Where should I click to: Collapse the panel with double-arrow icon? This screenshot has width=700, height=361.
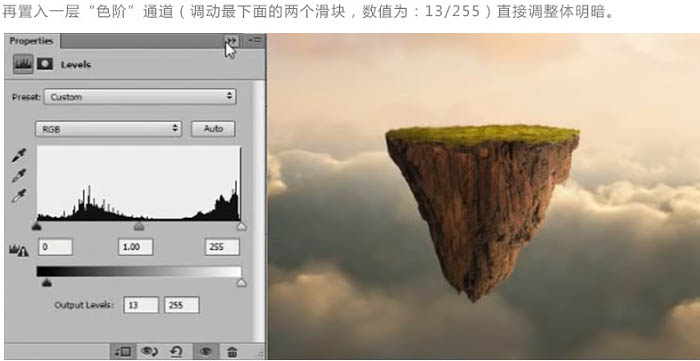pos(232,41)
